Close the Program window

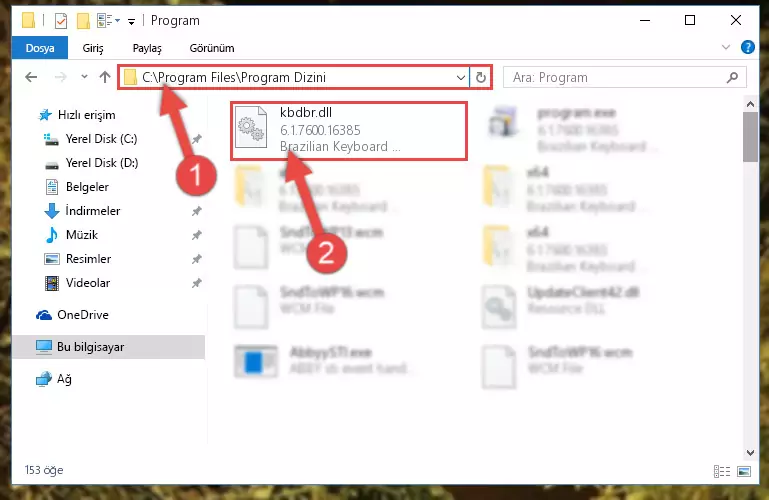(736, 21)
